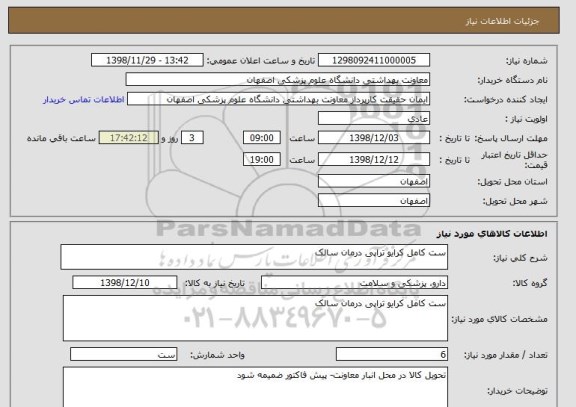Click the price validity date 1398/12/12
Viewport: 576px width, 407px height.
point(374,159)
